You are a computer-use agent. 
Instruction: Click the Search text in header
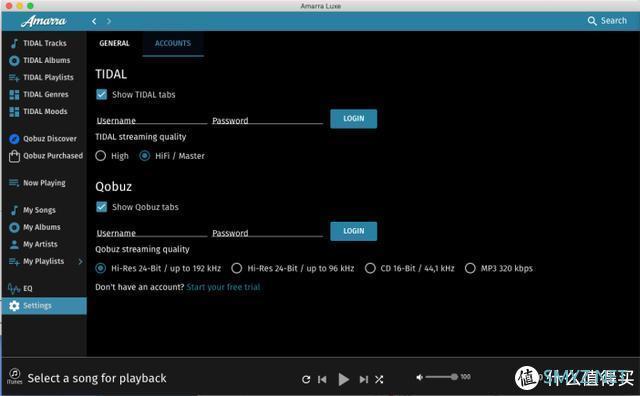click(x=613, y=21)
